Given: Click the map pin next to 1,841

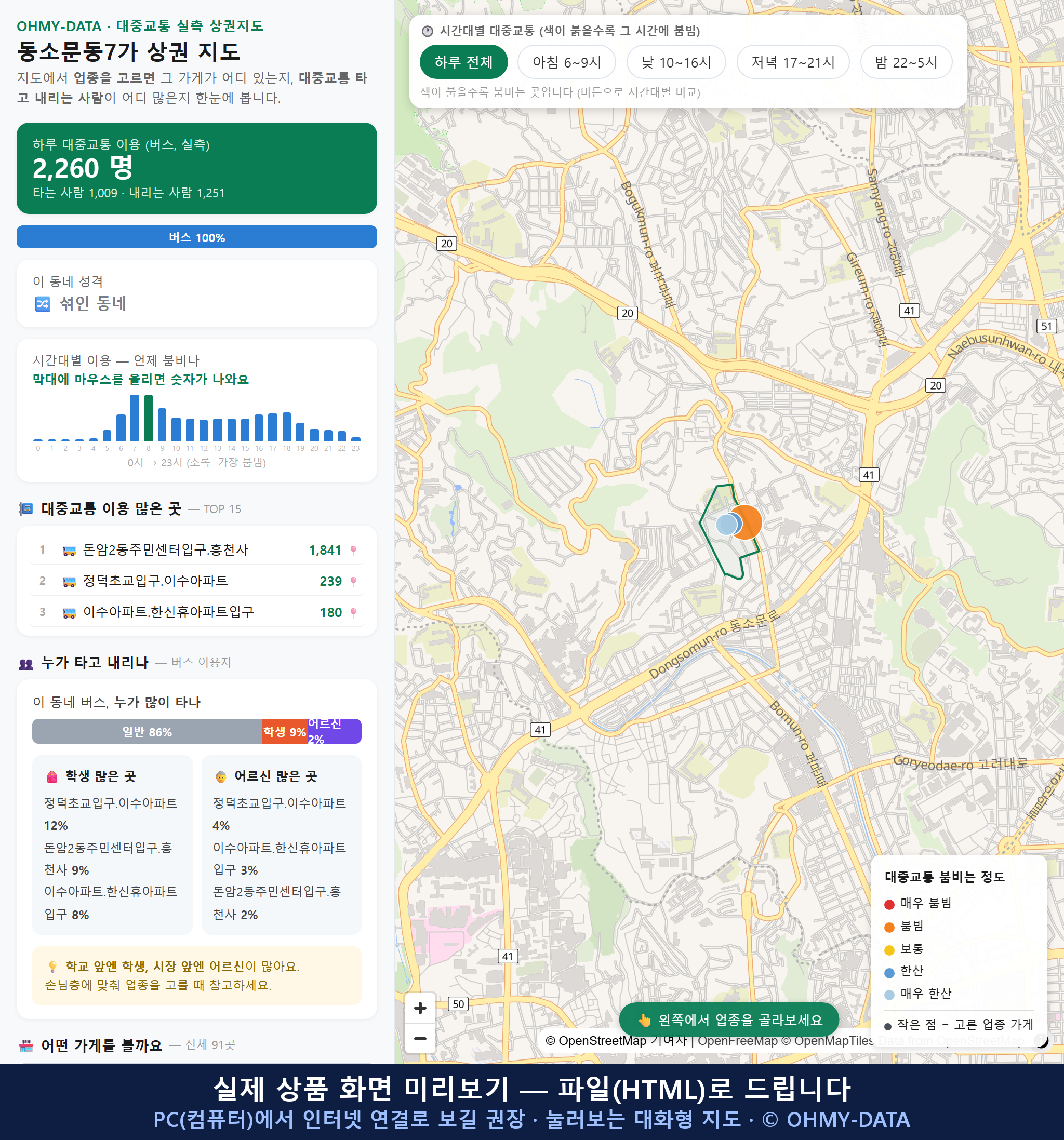Looking at the screenshot, I should tap(353, 551).
